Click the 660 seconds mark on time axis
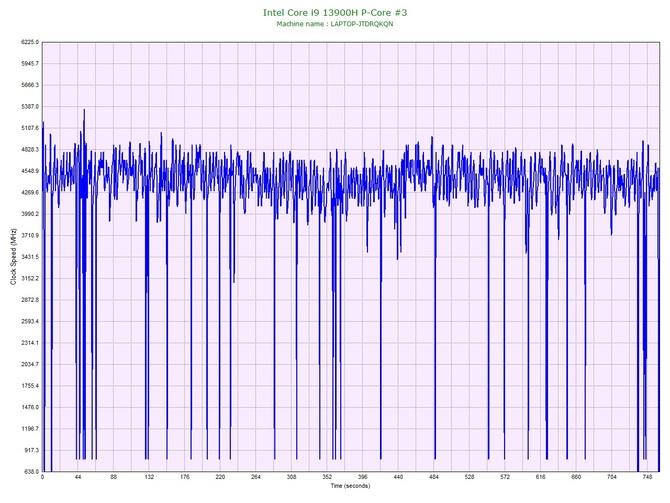Screen dimensions: 670x503 pos(576,478)
